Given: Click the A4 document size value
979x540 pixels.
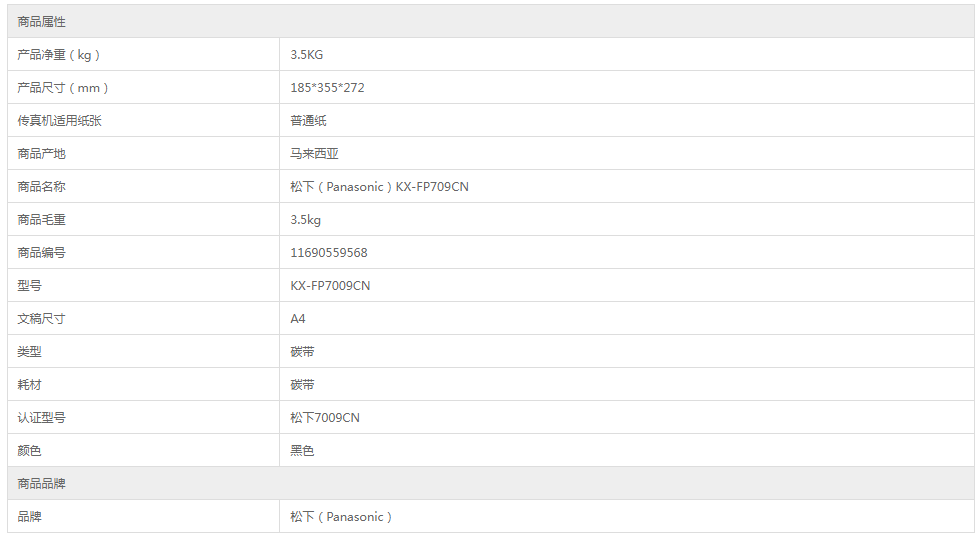Looking at the screenshot, I should pos(298,319).
